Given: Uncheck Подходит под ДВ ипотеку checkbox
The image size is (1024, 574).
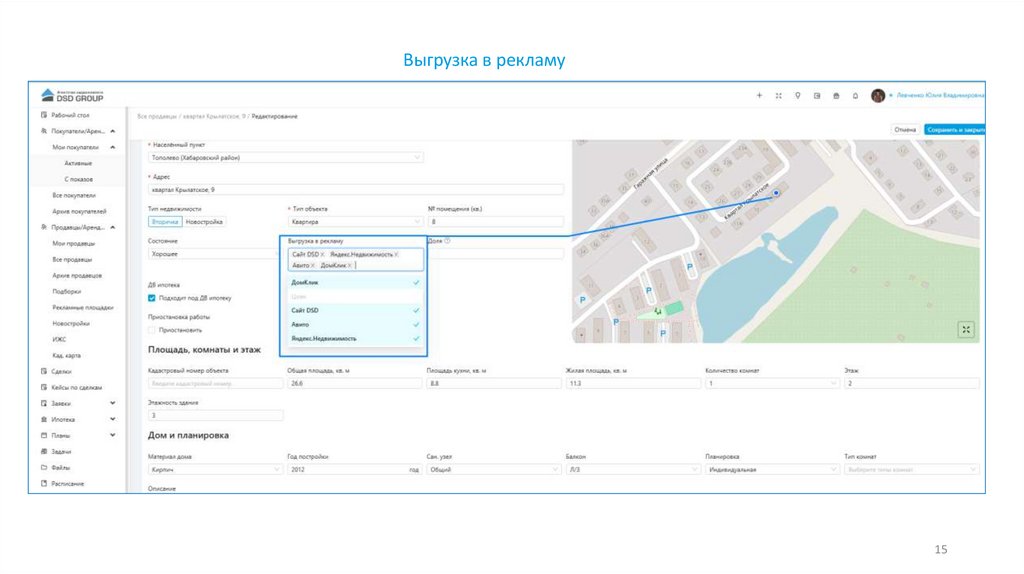Looking at the screenshot, I should [x=152, y=298].
